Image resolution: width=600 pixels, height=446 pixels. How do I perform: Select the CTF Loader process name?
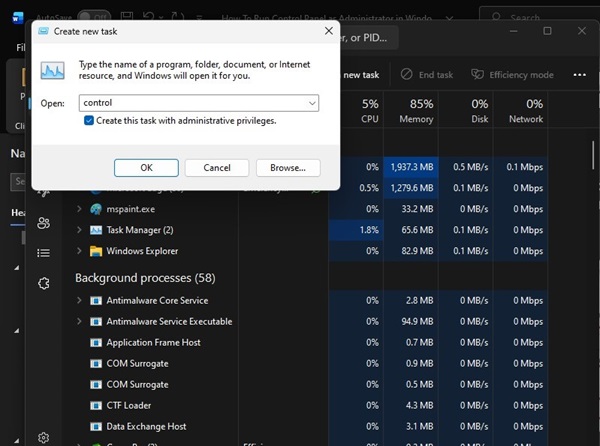click(x=129, y=405)
